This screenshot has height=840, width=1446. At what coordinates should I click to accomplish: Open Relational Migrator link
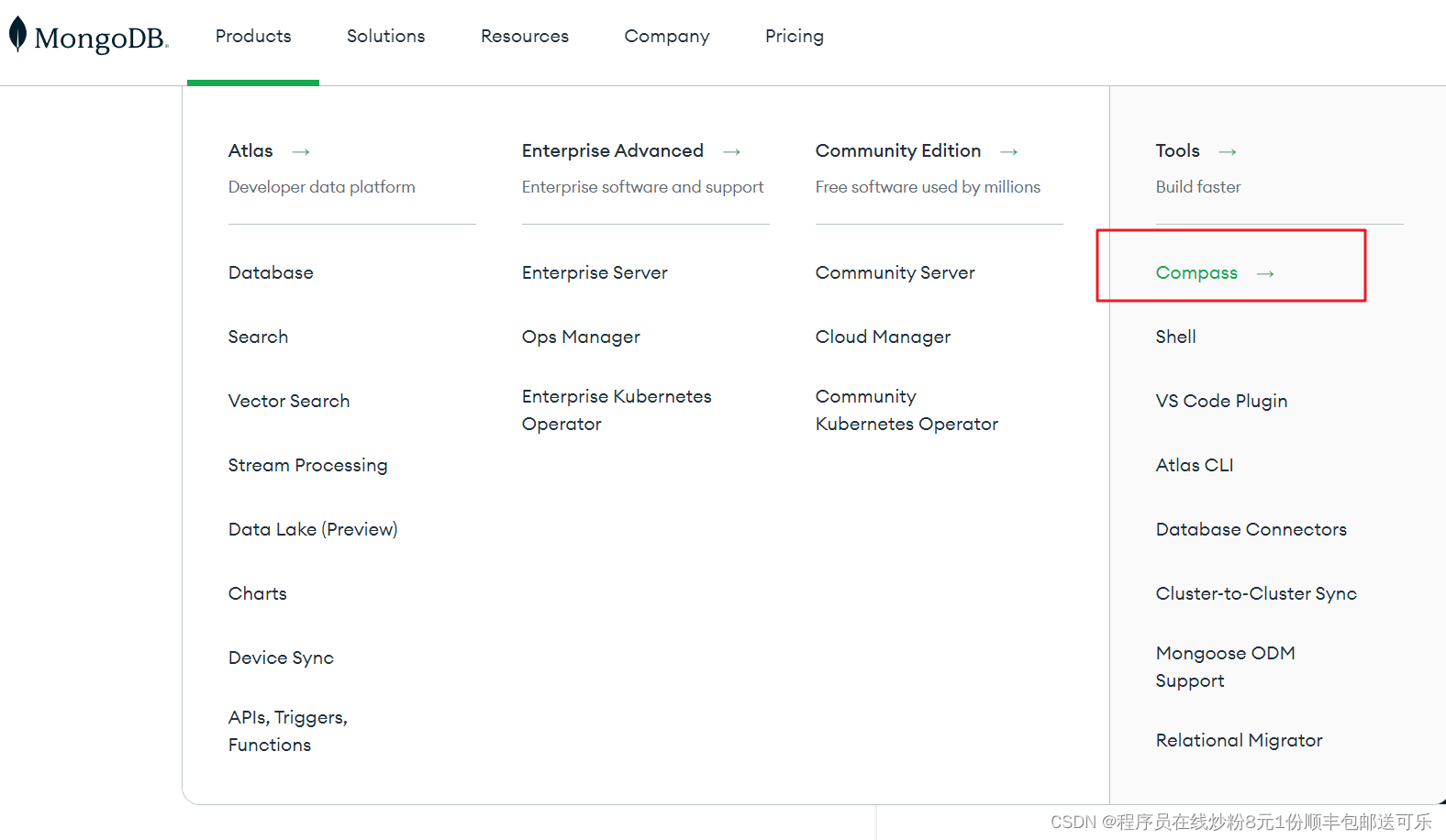(x=1239, y=741)
